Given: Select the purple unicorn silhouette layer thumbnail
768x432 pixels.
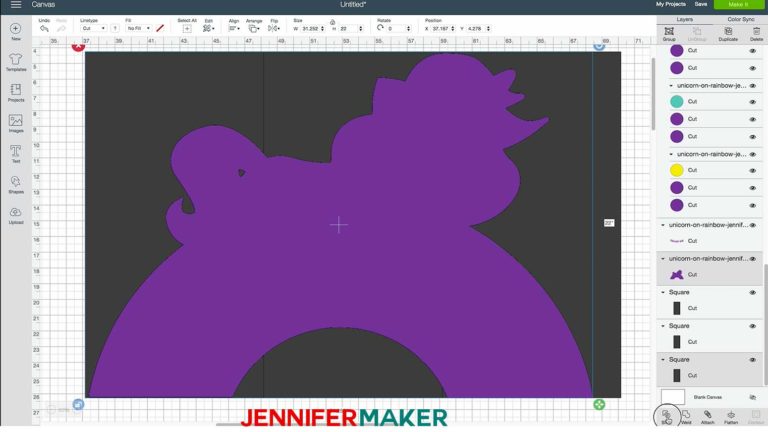Looking at the screenshot, I should [676, 275].
